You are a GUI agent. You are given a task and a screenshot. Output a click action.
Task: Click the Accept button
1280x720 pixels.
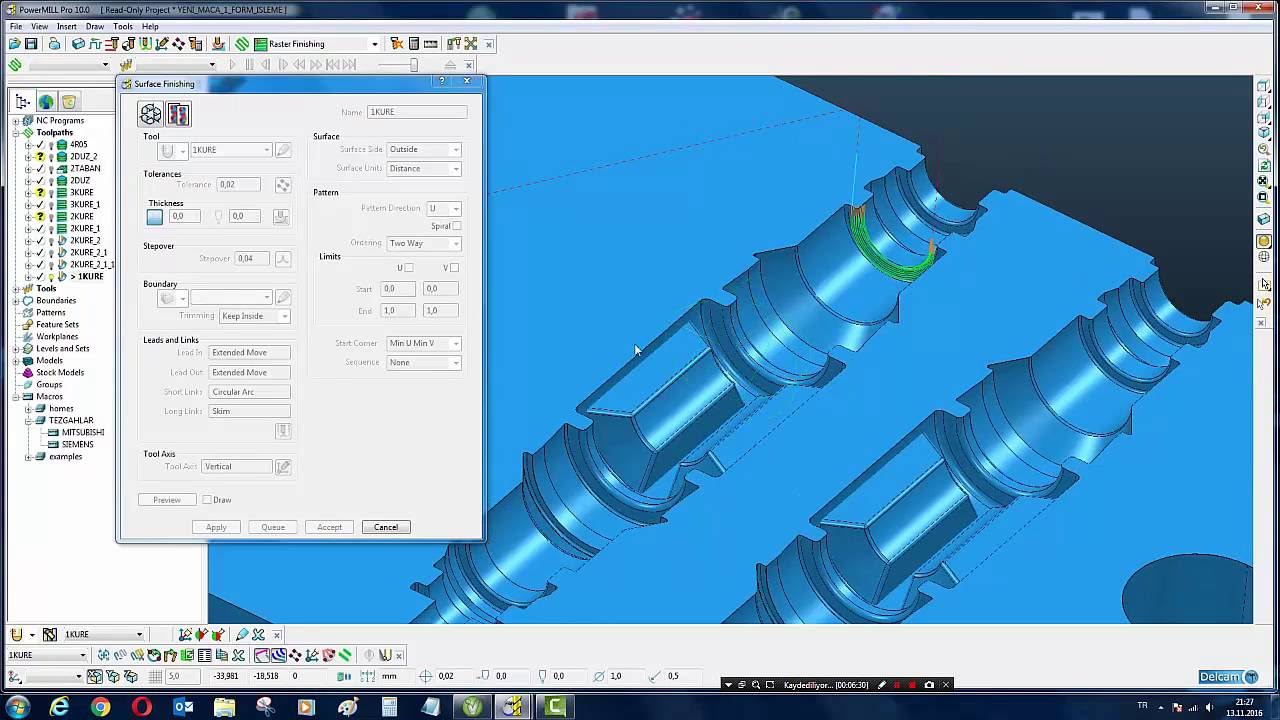329,527
